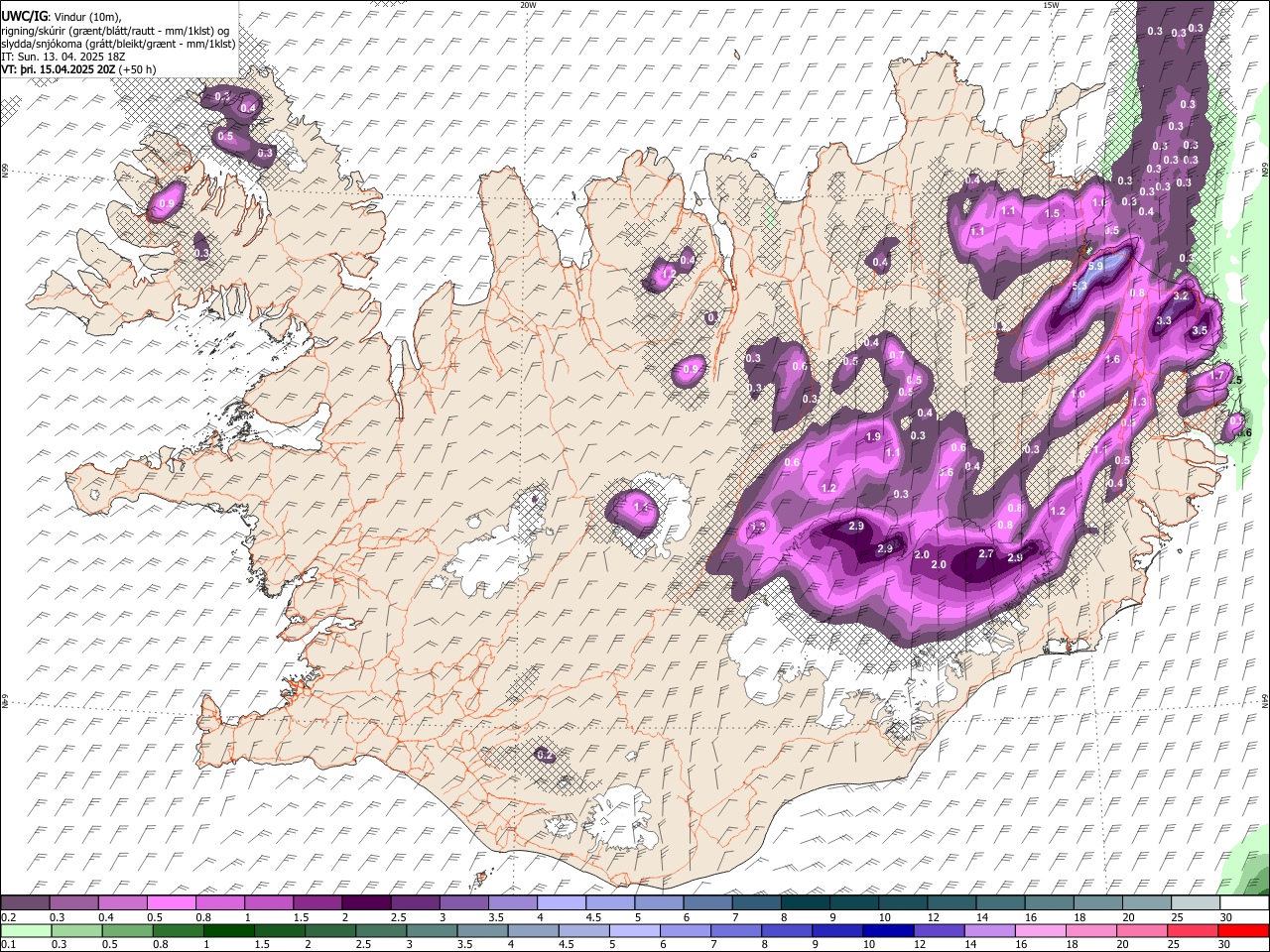
Task: Click the '20W' longitude label
Action: [529, 5]
